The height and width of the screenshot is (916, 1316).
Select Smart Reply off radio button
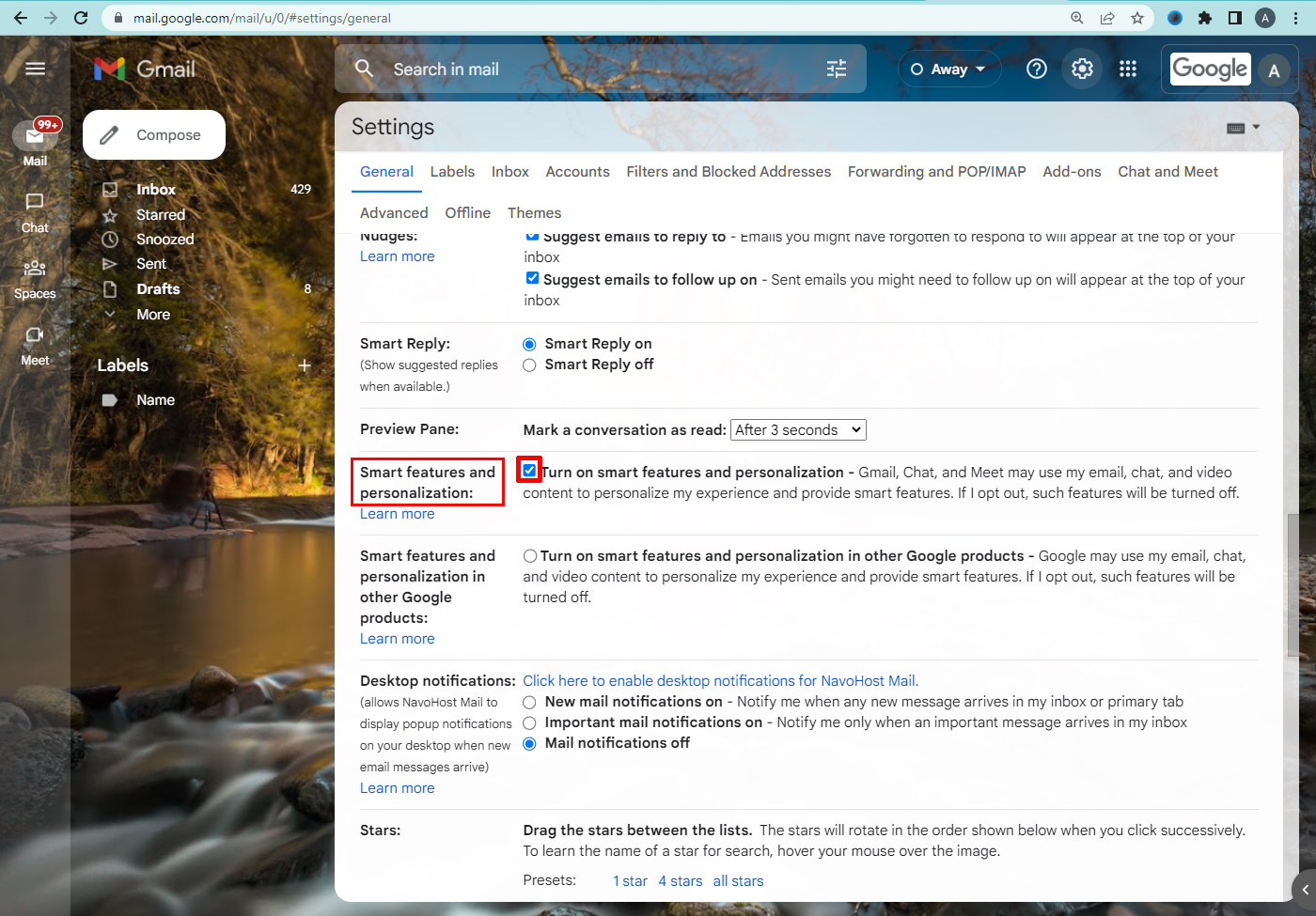click(529, 365)
